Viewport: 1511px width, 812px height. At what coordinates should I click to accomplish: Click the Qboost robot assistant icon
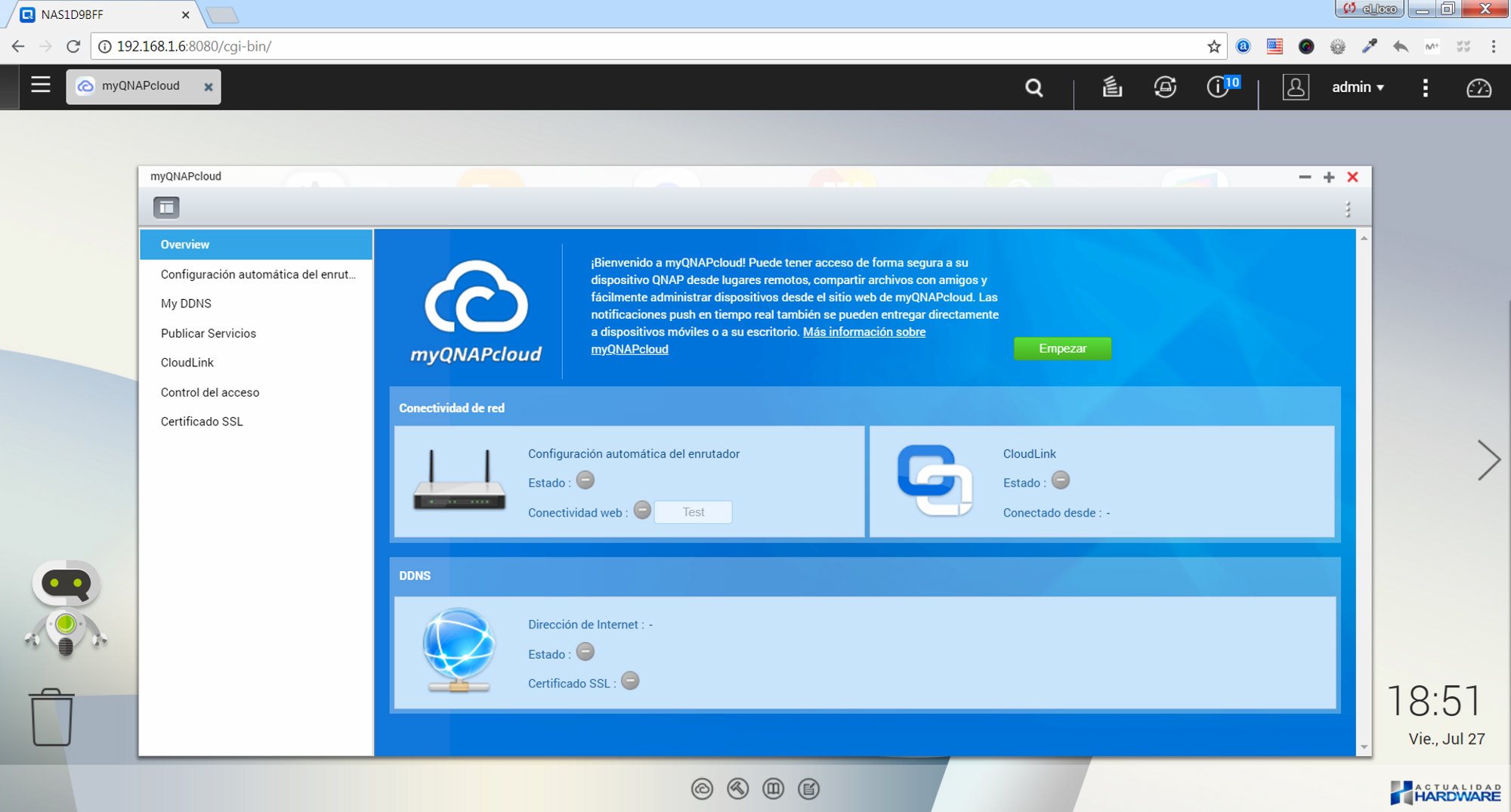pyautogui.click(x=66, y=608)
